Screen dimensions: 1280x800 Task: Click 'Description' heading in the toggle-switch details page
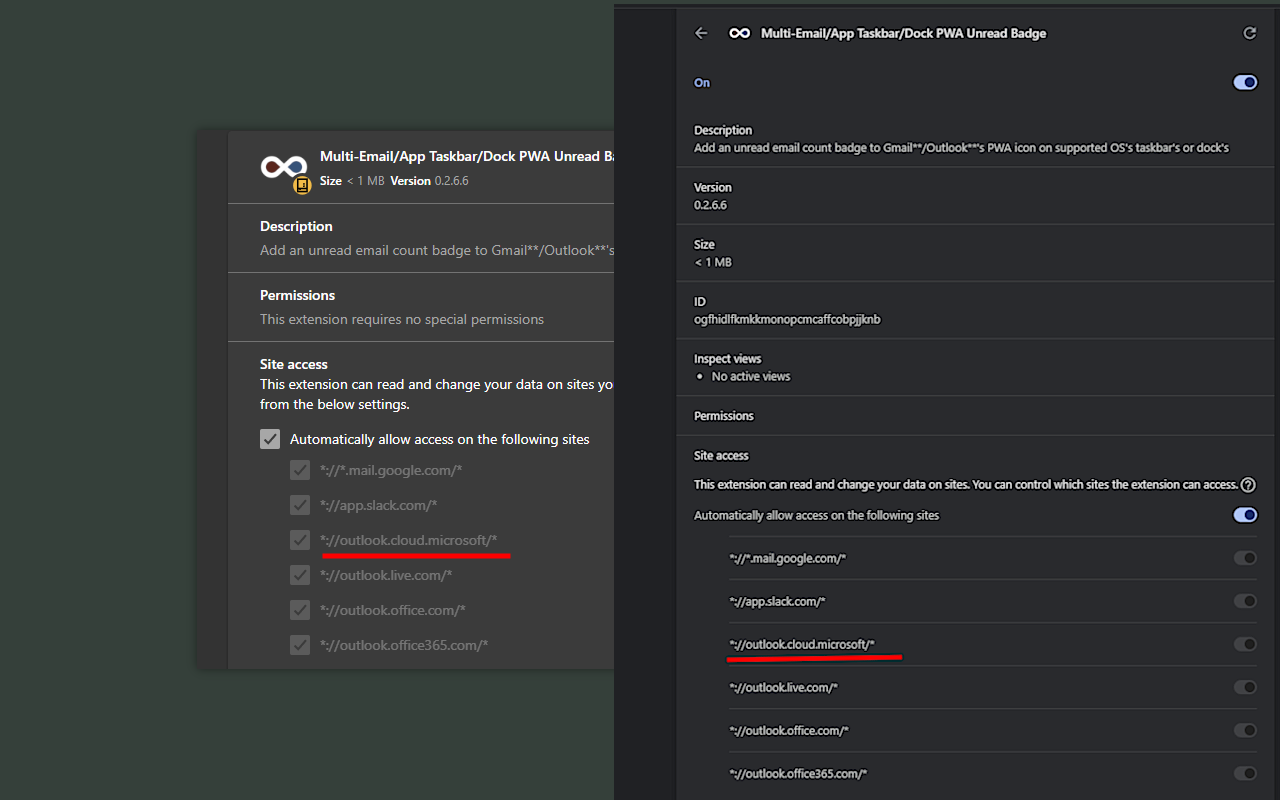[723, 130]
